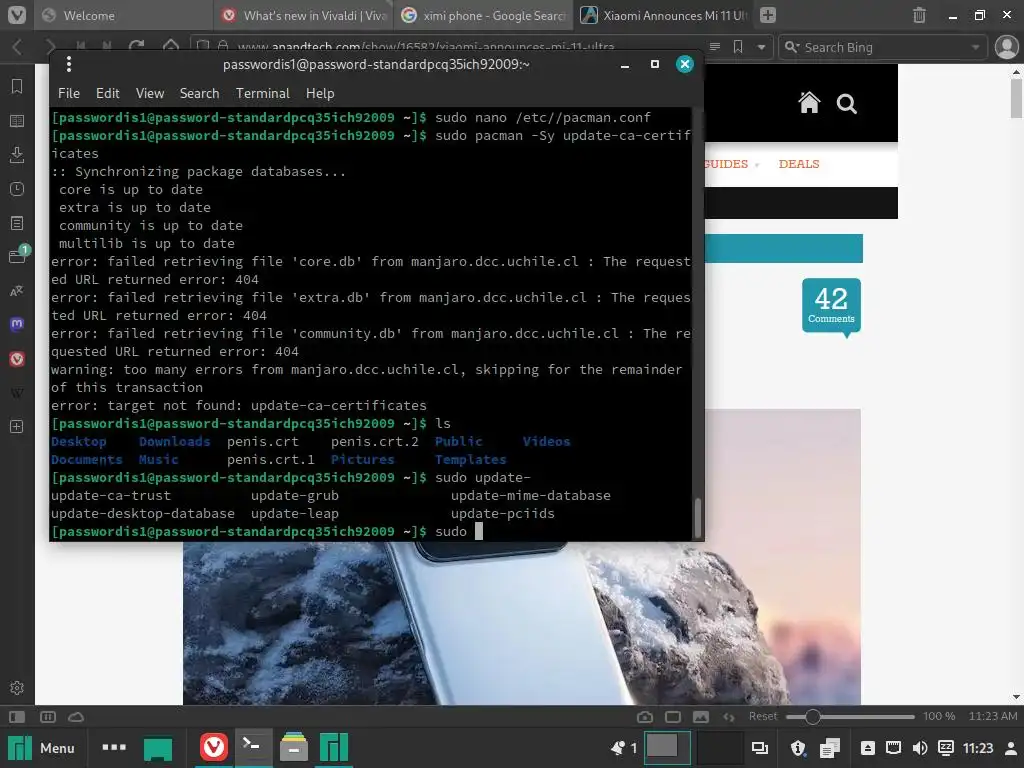This screenshot has height=768, width=1024.
Task: Open the terminal Edit menu
Action: point(108,93)
